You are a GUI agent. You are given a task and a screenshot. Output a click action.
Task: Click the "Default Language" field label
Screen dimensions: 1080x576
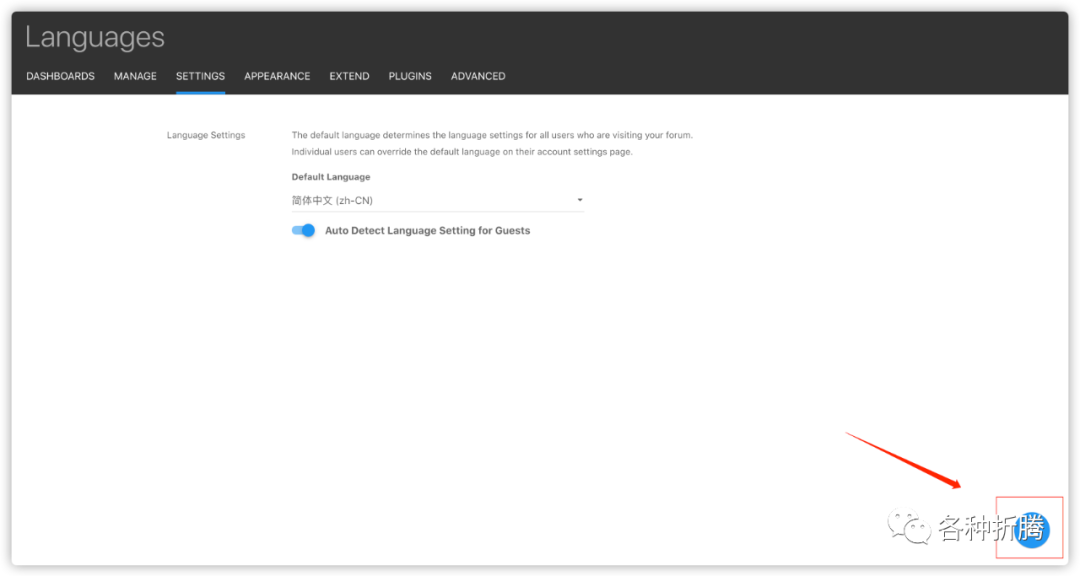(x=331, y=177)
